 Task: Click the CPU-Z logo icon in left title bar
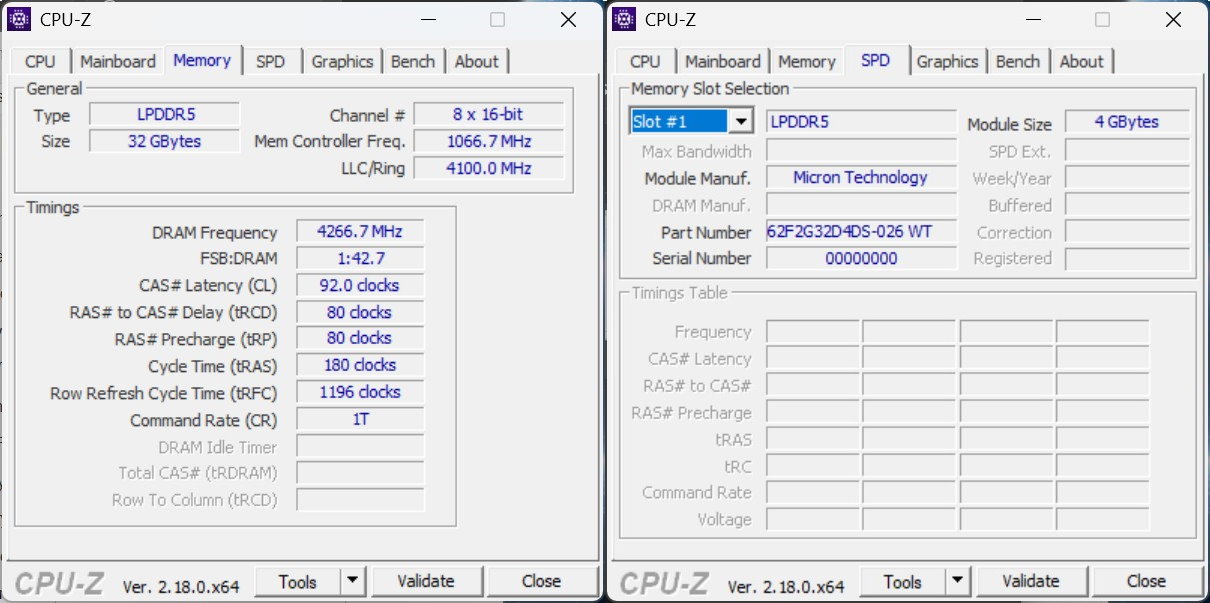point(20,19)
